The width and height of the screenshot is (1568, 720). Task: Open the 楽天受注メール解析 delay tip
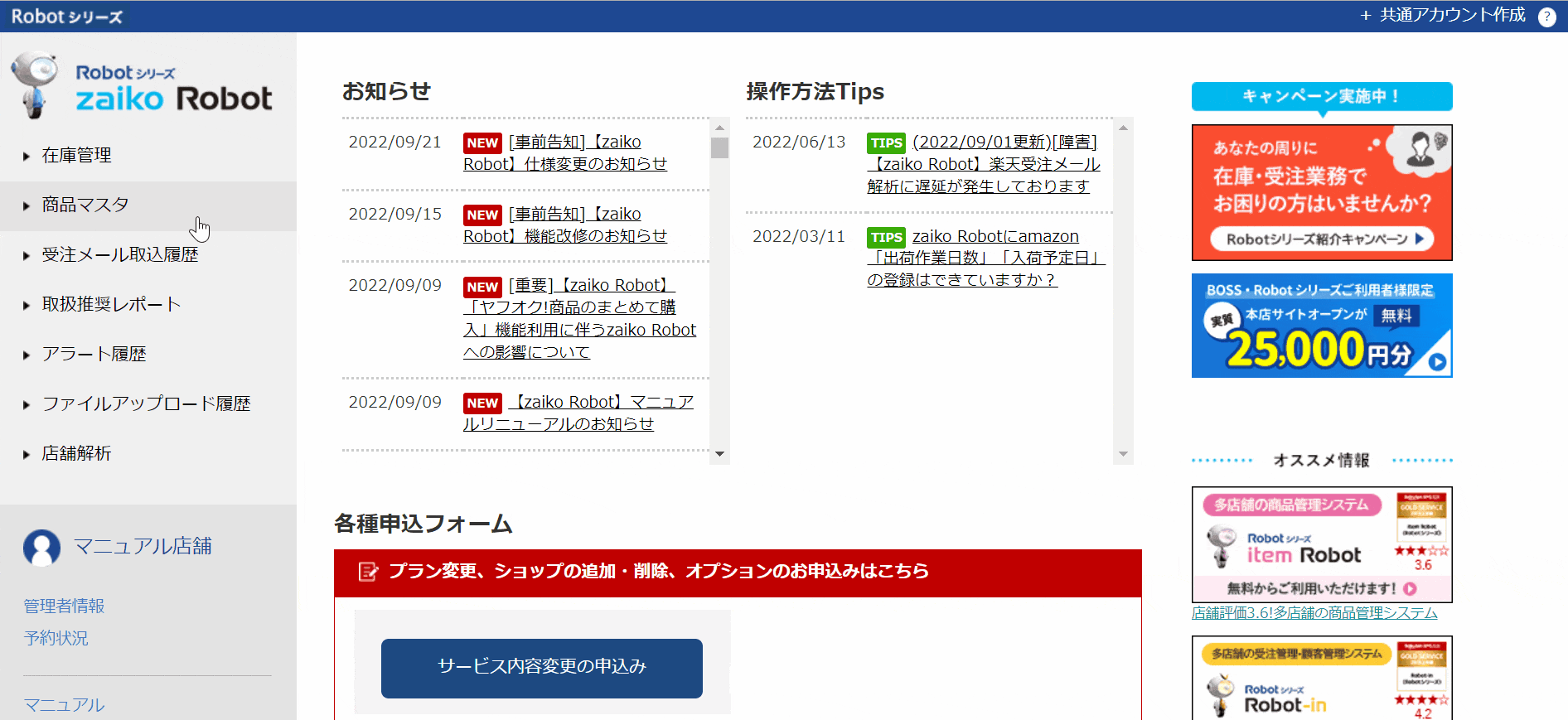coord(984,164)
